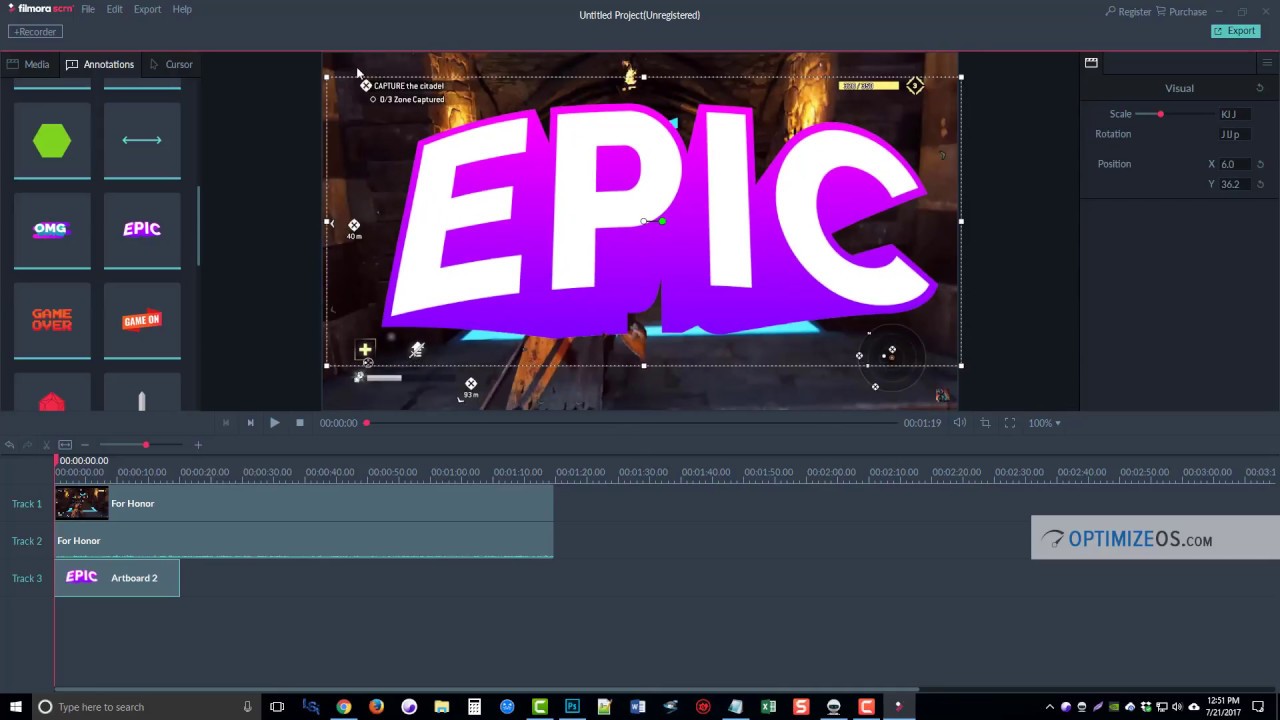Open the Purchase link
Image resolution: width=1280 pixels, height=720 pixels.
[1181, 12]
